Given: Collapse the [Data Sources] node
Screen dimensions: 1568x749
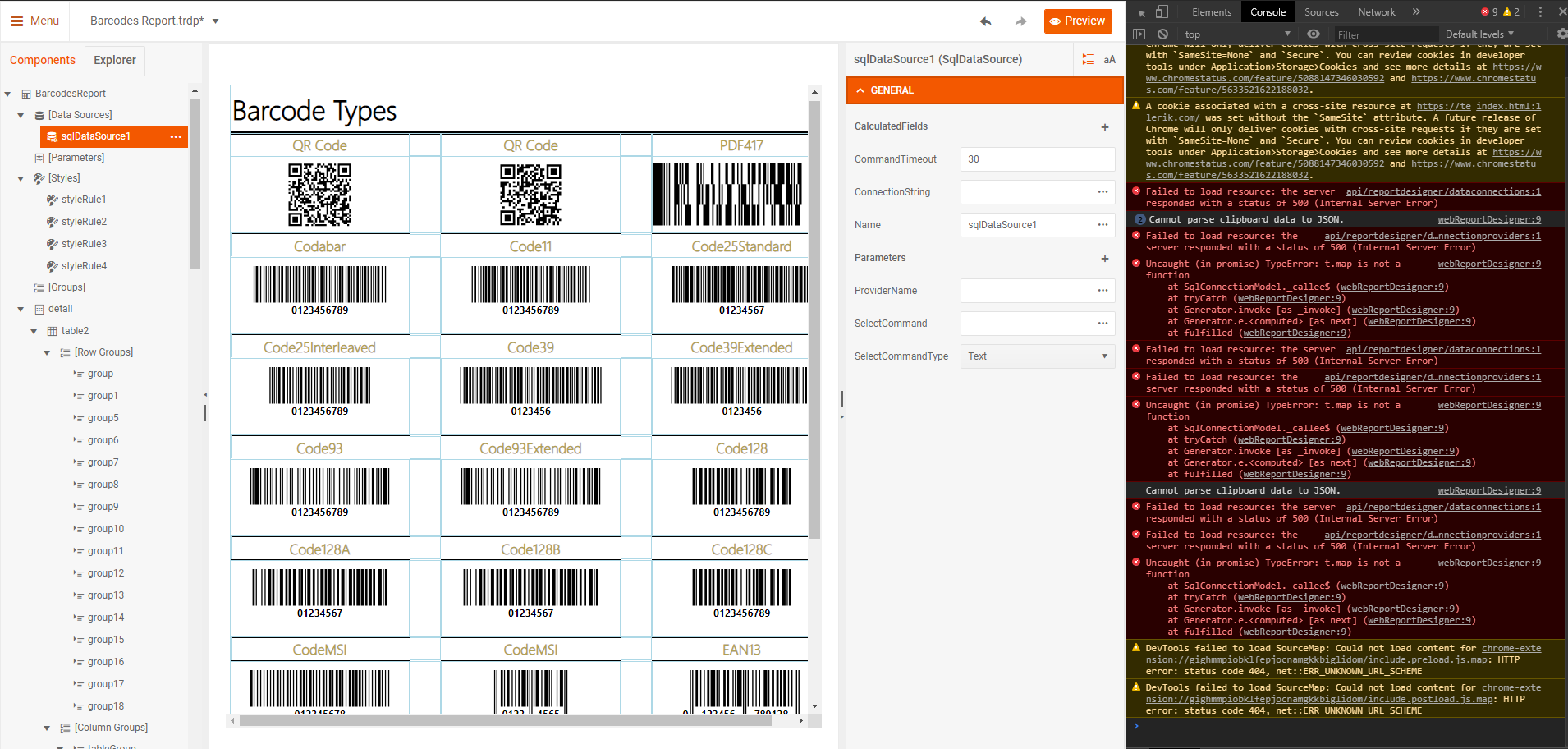Looking at the screenshot, I should click(21, 115).
